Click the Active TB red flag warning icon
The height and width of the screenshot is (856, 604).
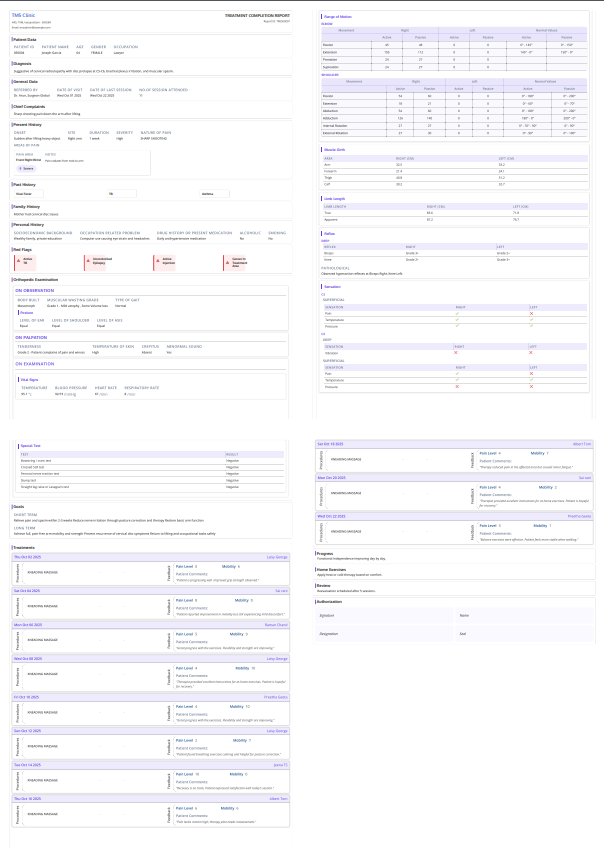(x=18, y=260)
